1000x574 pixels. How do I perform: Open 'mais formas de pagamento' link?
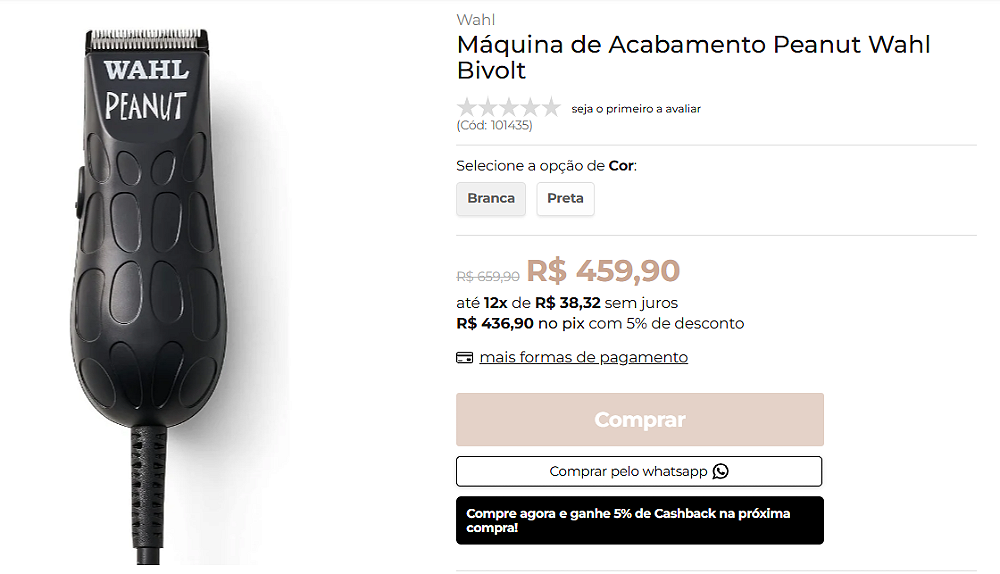tap(584, 357)
